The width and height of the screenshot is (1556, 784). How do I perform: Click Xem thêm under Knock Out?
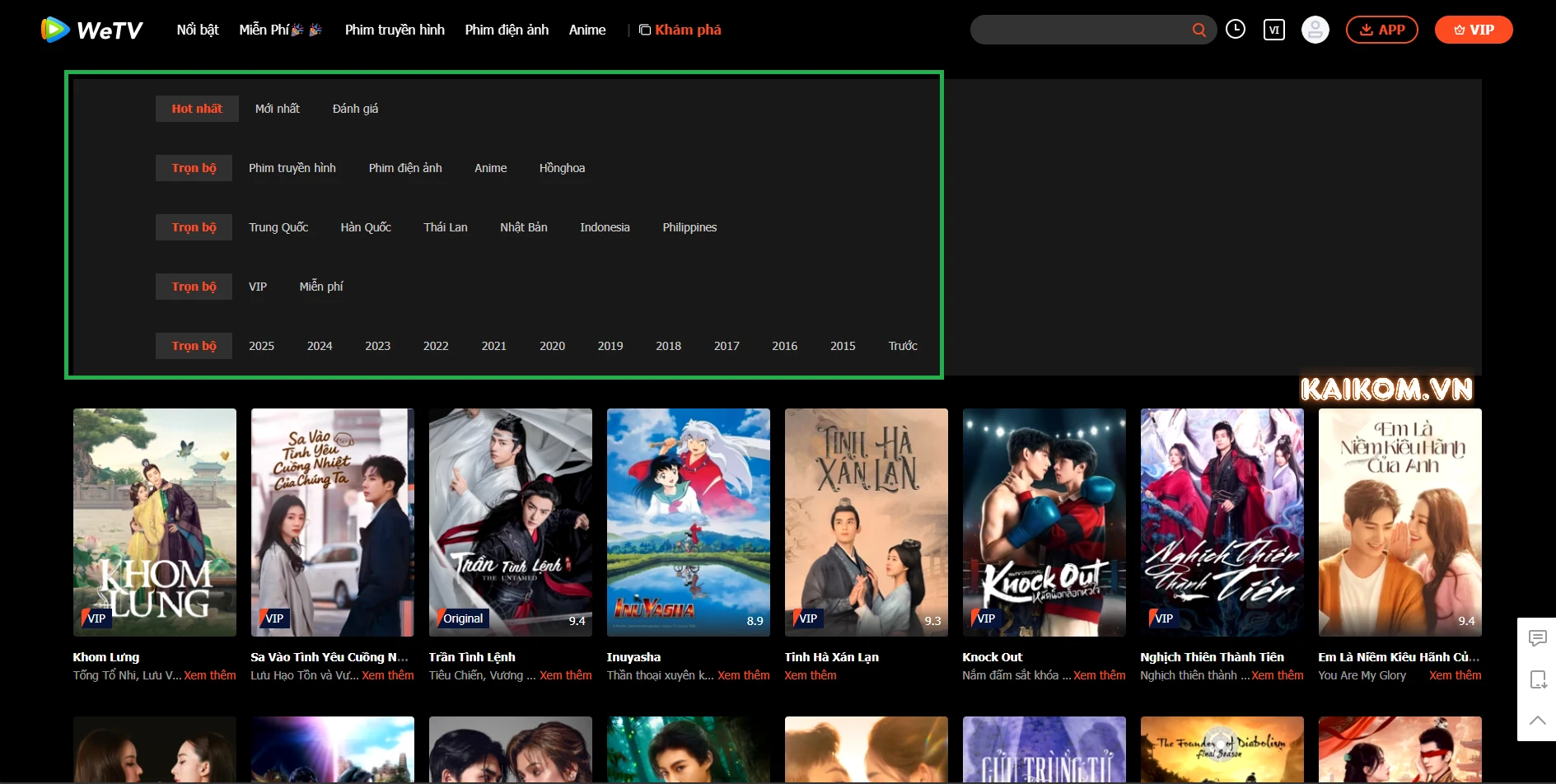pos(1099,675)
